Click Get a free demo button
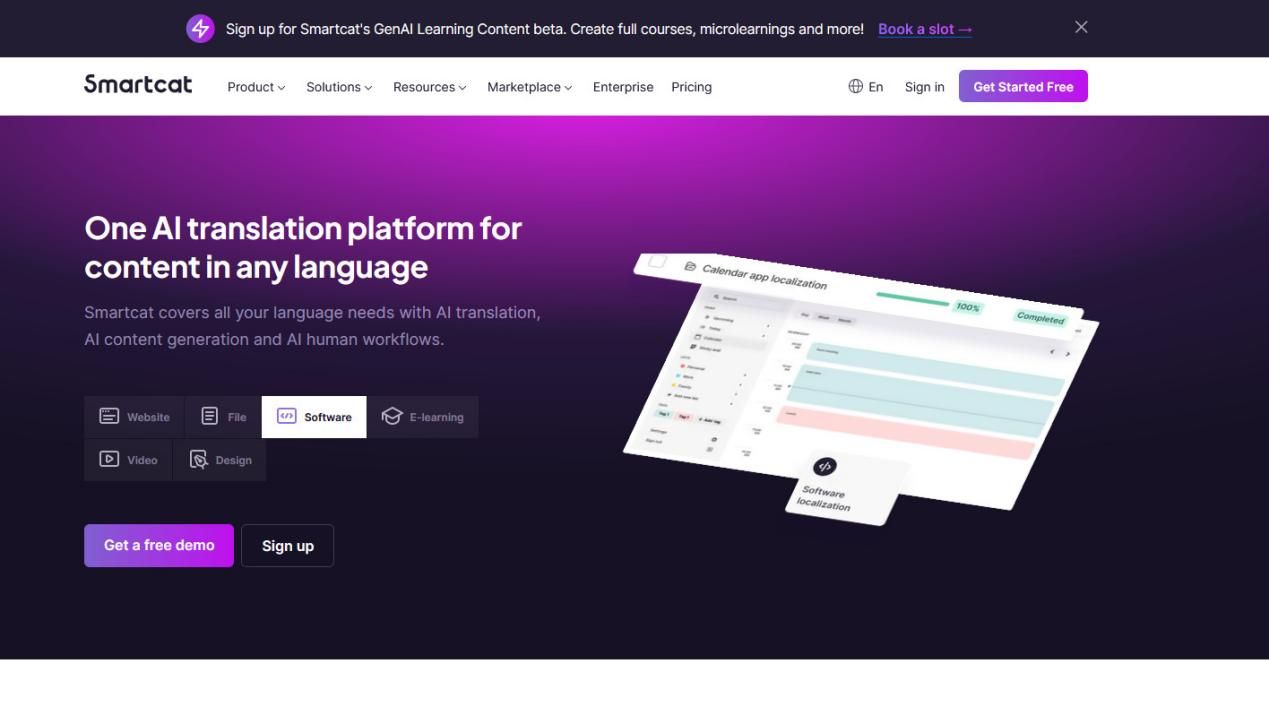1269x715 pixels. (x=159, y=546)
